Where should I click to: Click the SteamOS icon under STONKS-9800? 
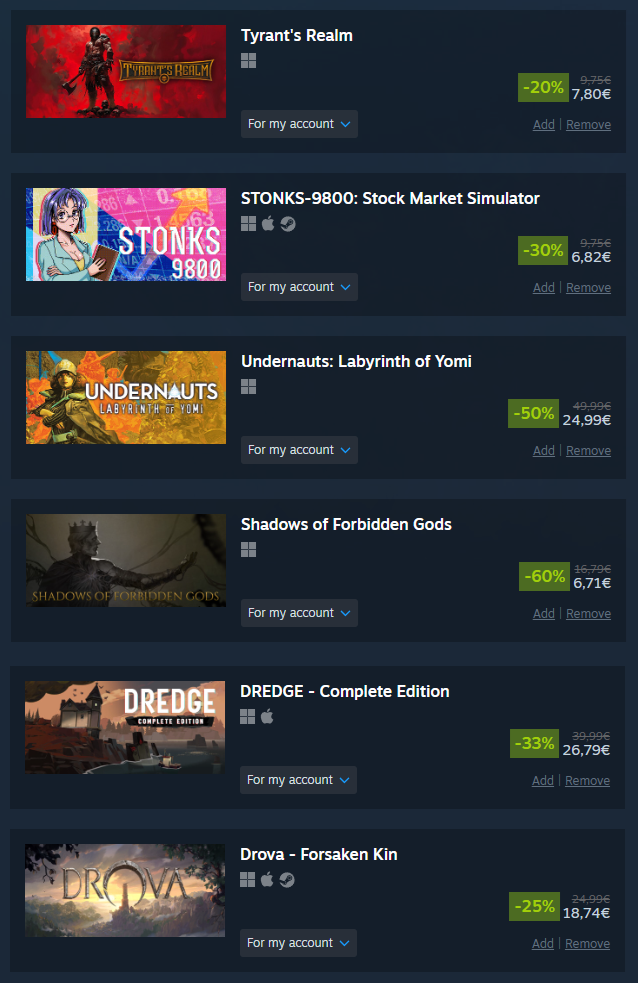[288, 224]
